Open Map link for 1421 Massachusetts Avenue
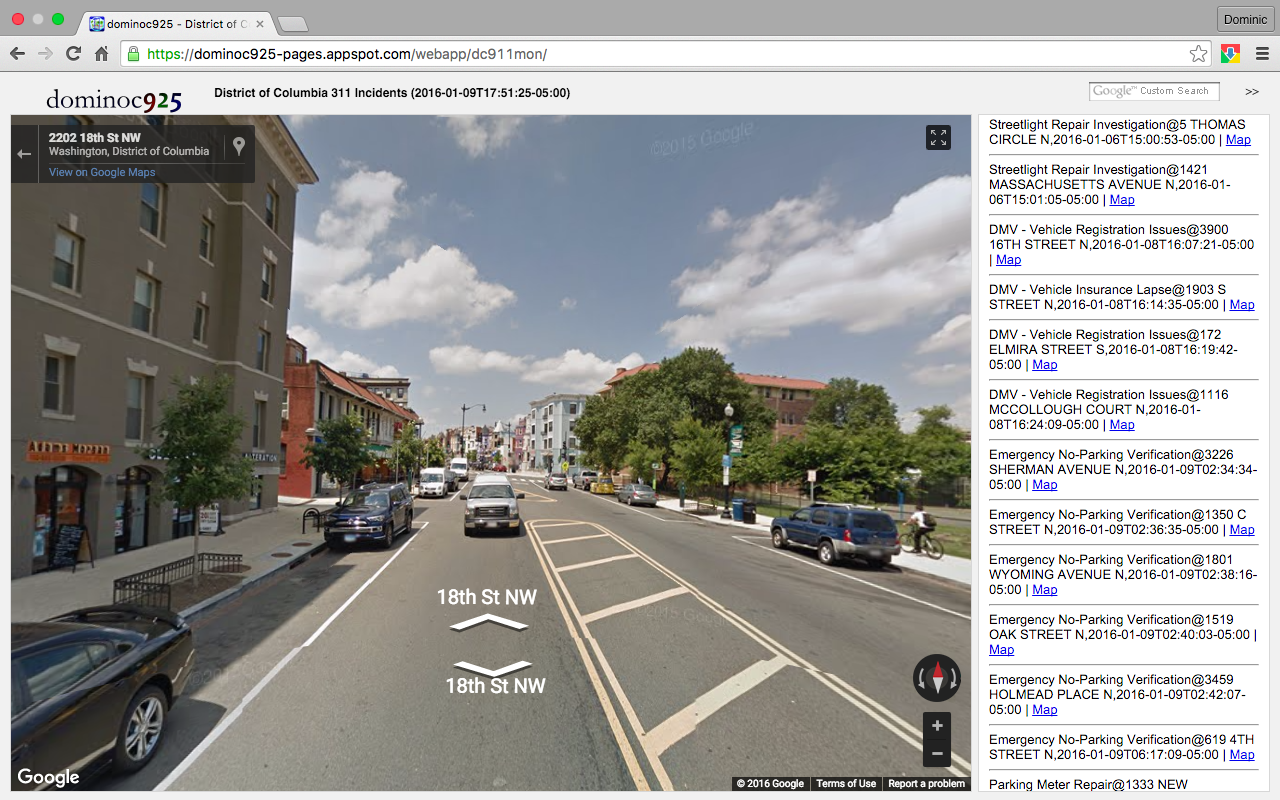This screenshot has width=1280, height=800. pos(1122,200)
